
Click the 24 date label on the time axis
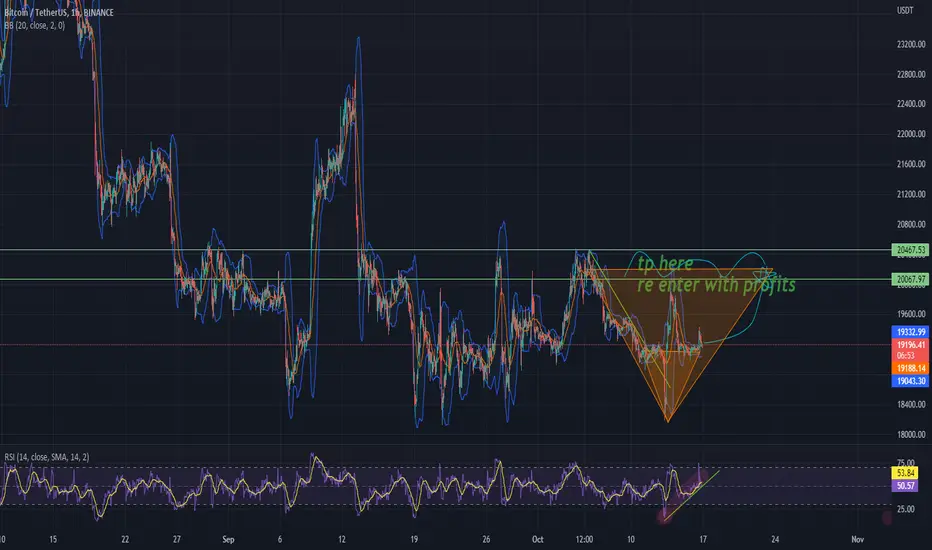click(775, 539)
